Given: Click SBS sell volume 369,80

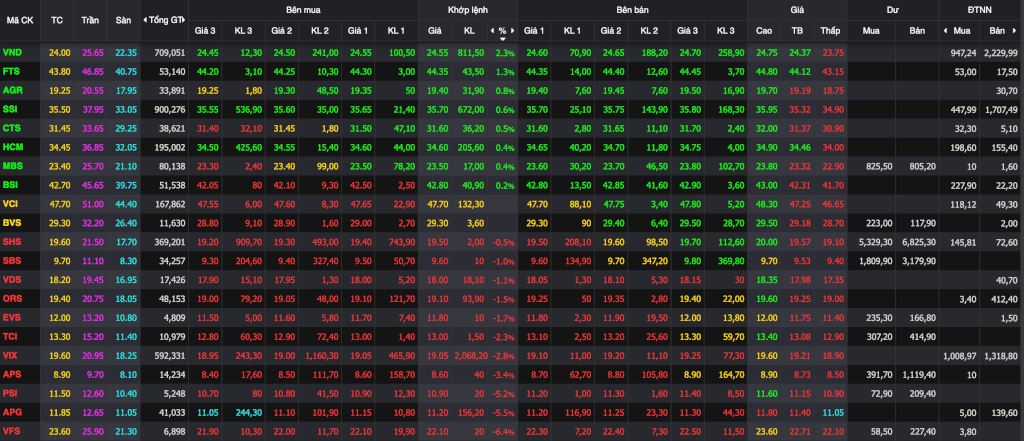Looking at the screenshot, I should tap(730, 261).
